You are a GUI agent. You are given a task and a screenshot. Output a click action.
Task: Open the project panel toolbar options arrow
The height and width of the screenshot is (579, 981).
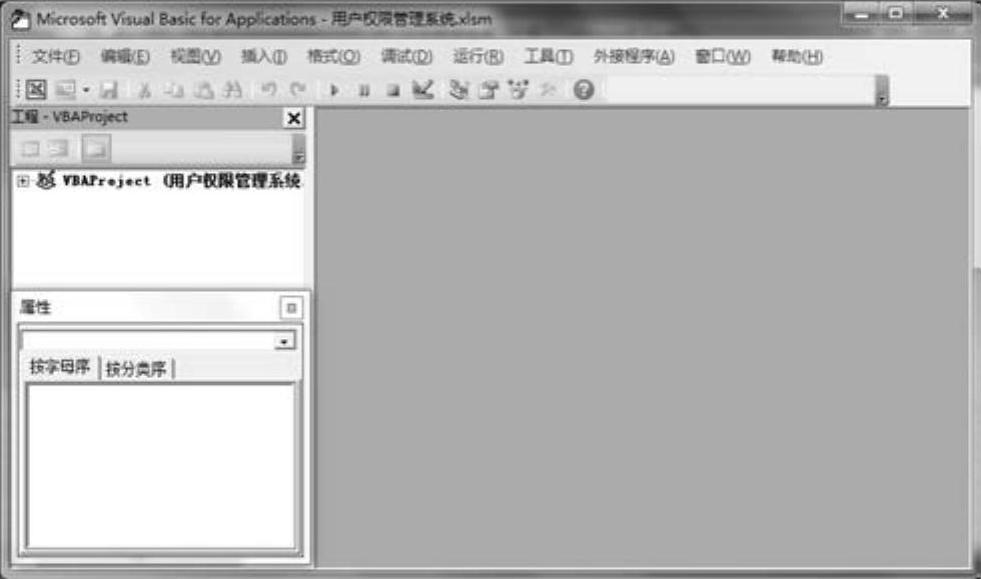(298, 150)
